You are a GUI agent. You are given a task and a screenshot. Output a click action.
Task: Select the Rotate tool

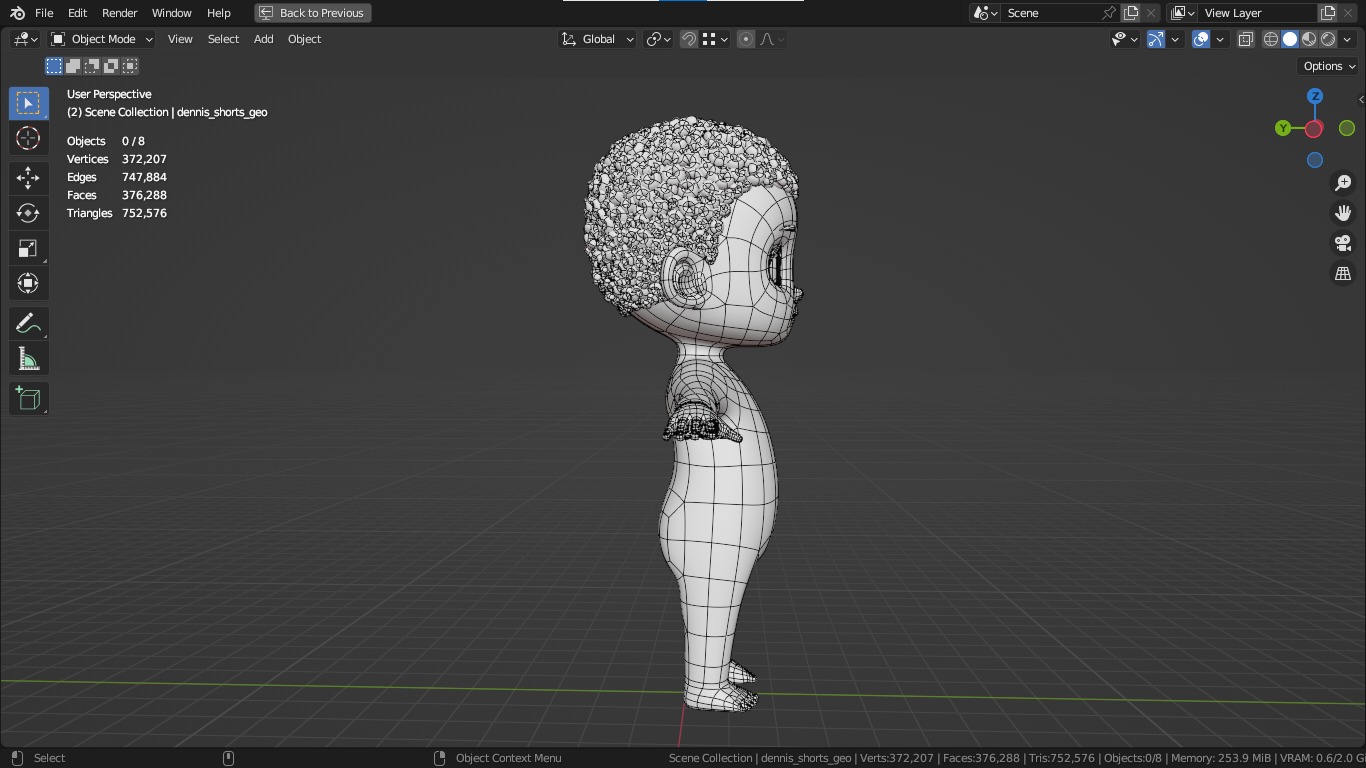(x=28, y=213)
